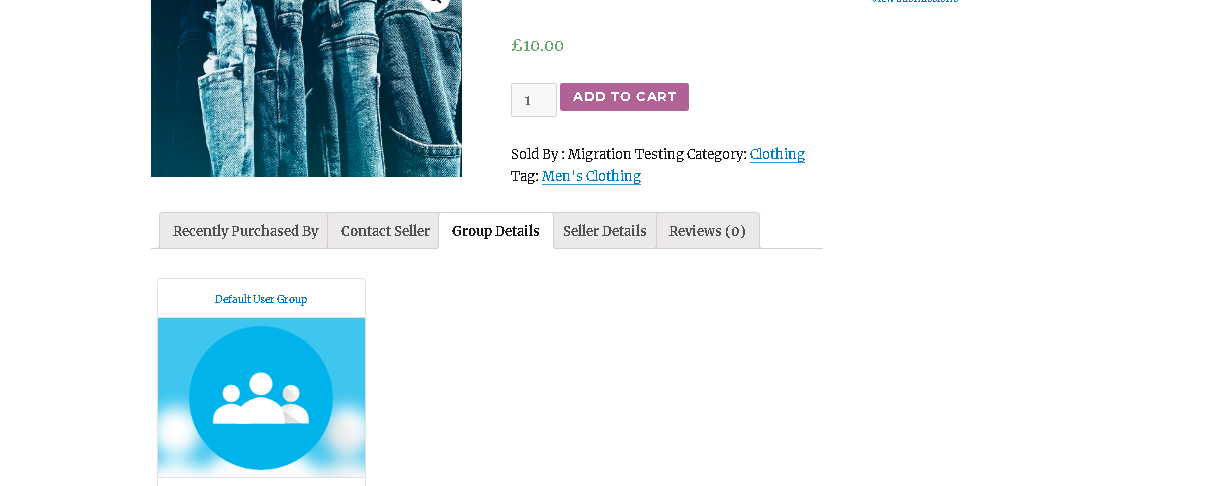Select the Group Details tab

[x=495, y=231]
